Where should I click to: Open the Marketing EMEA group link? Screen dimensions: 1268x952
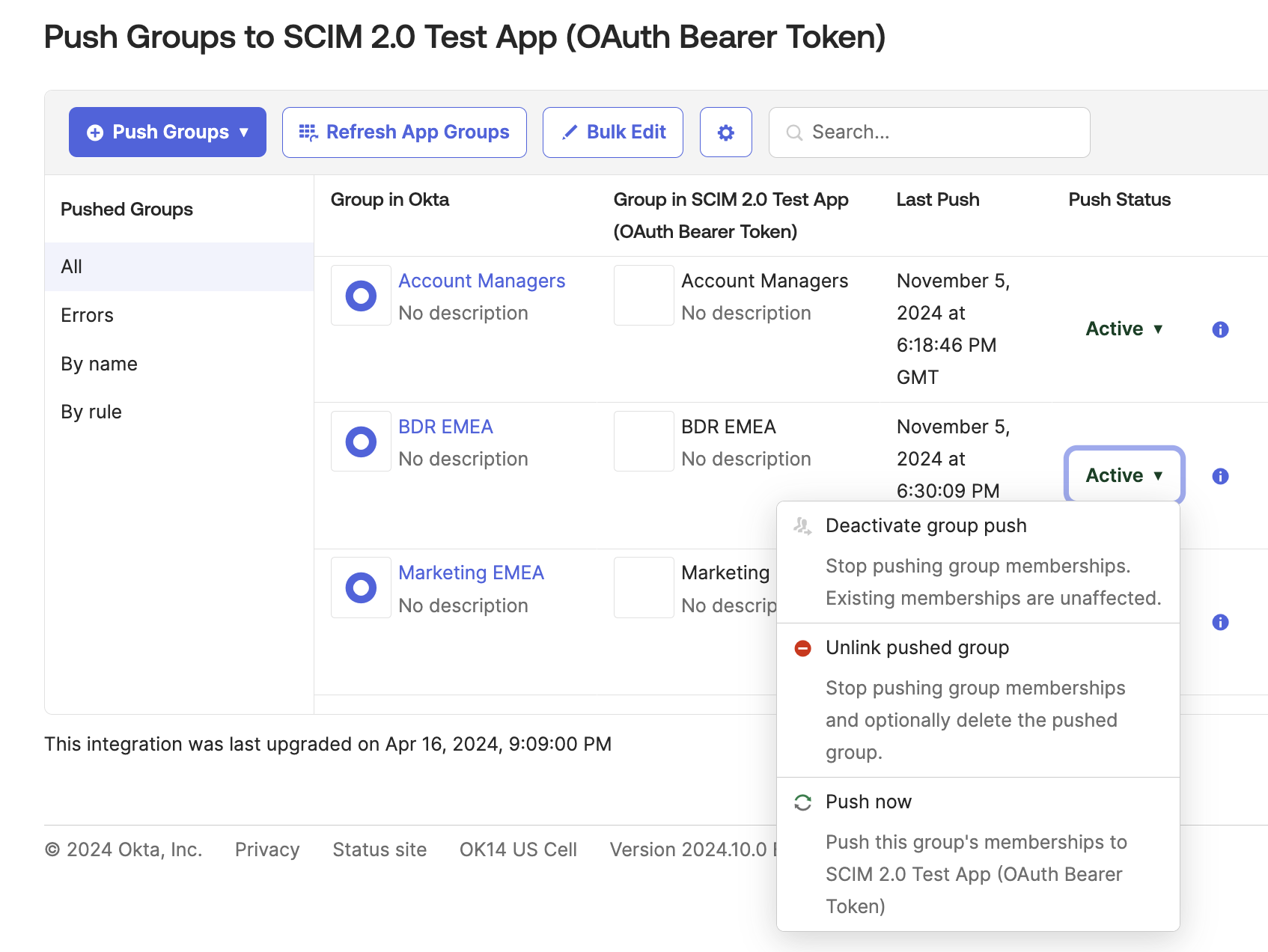click(471, 573)
